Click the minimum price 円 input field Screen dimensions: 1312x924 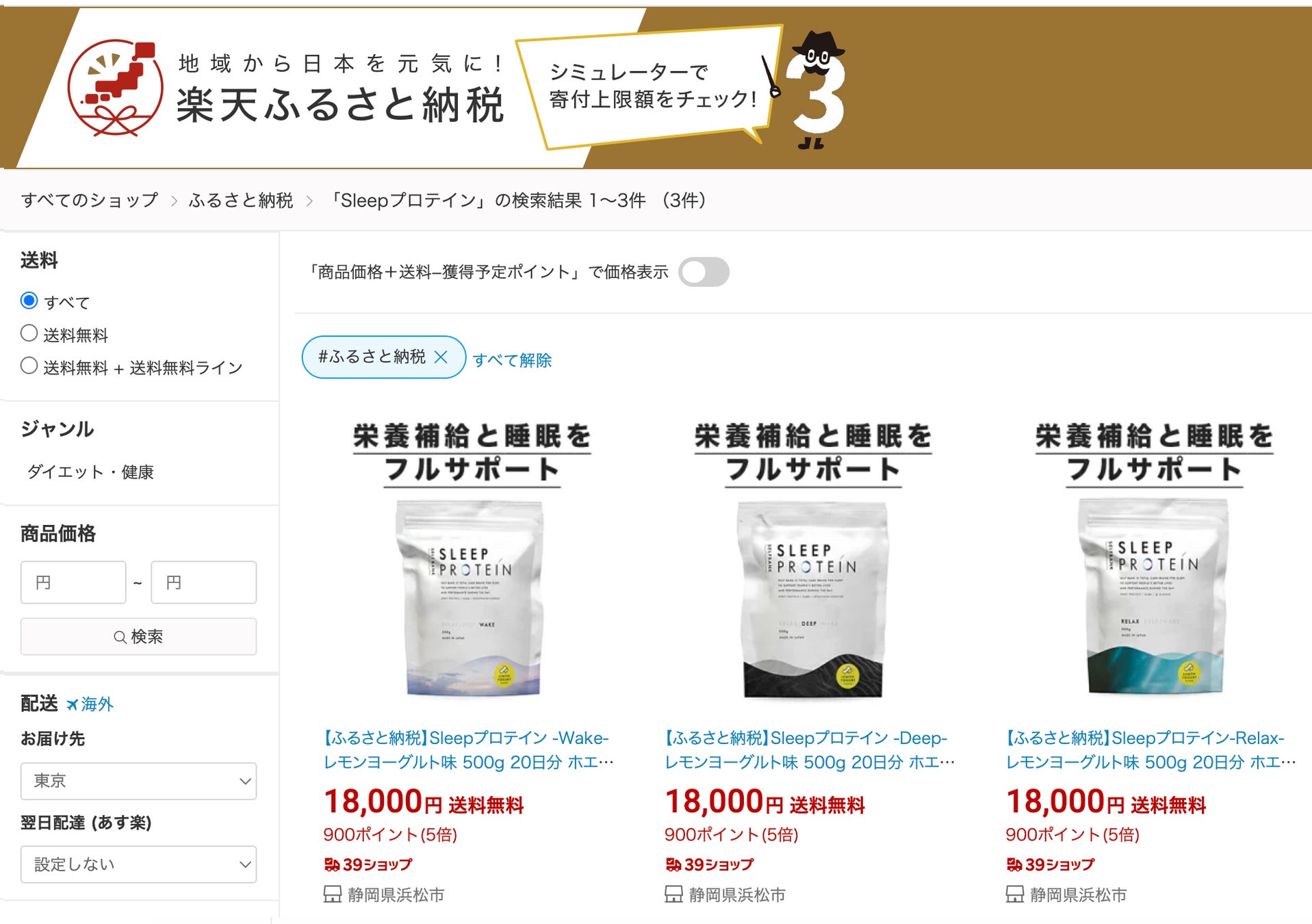(73, 582)
